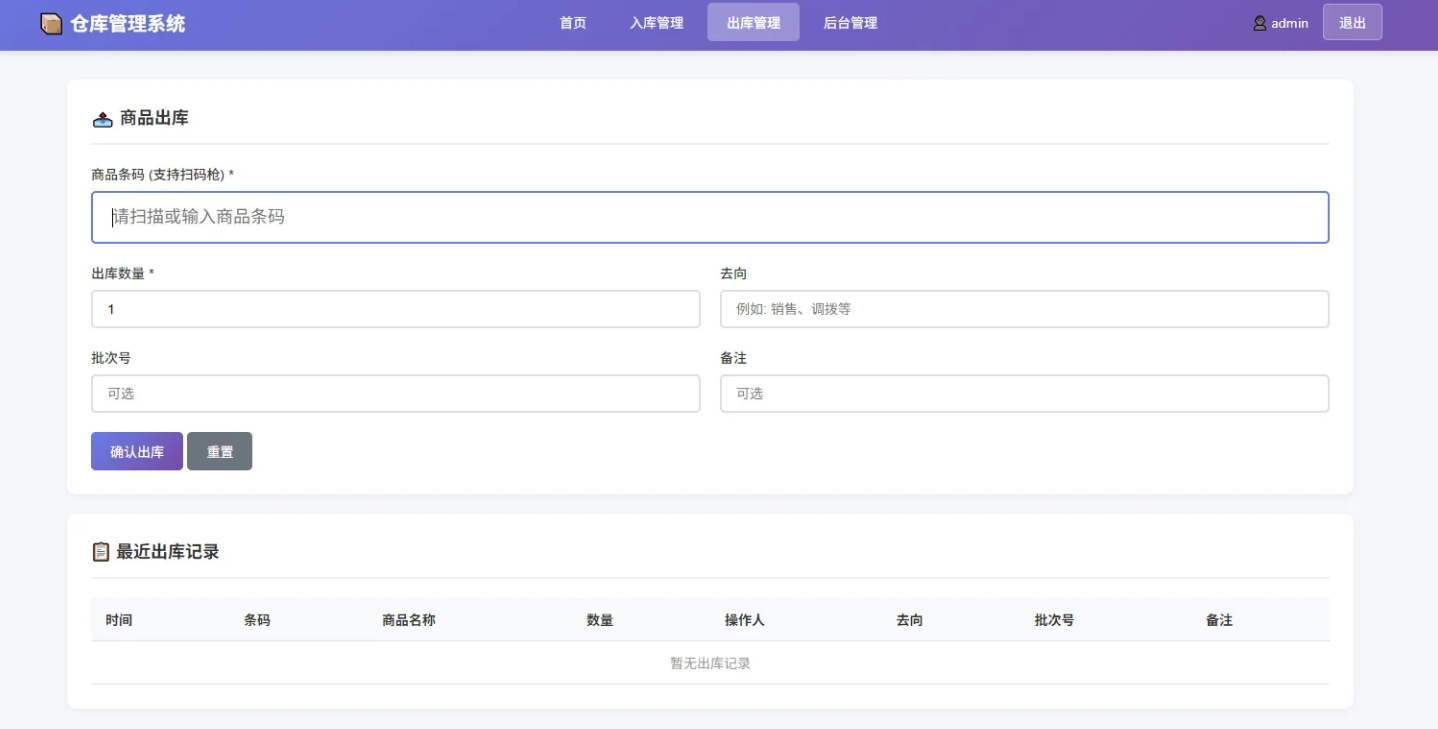This screenshot has width=1438, height=729.
Task: Click the 重置 button
Action: tap(220, 451)
